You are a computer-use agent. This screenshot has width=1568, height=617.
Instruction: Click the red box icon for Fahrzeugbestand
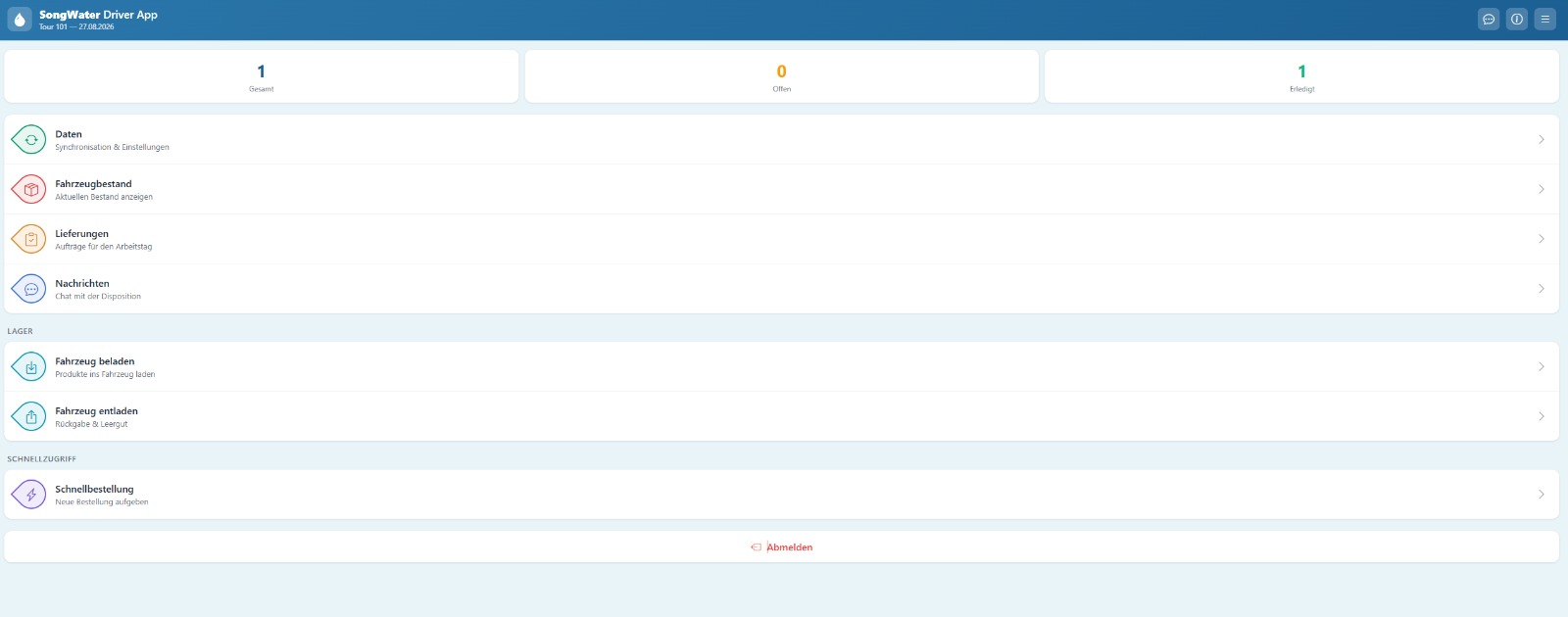click(x=29, y=189)
